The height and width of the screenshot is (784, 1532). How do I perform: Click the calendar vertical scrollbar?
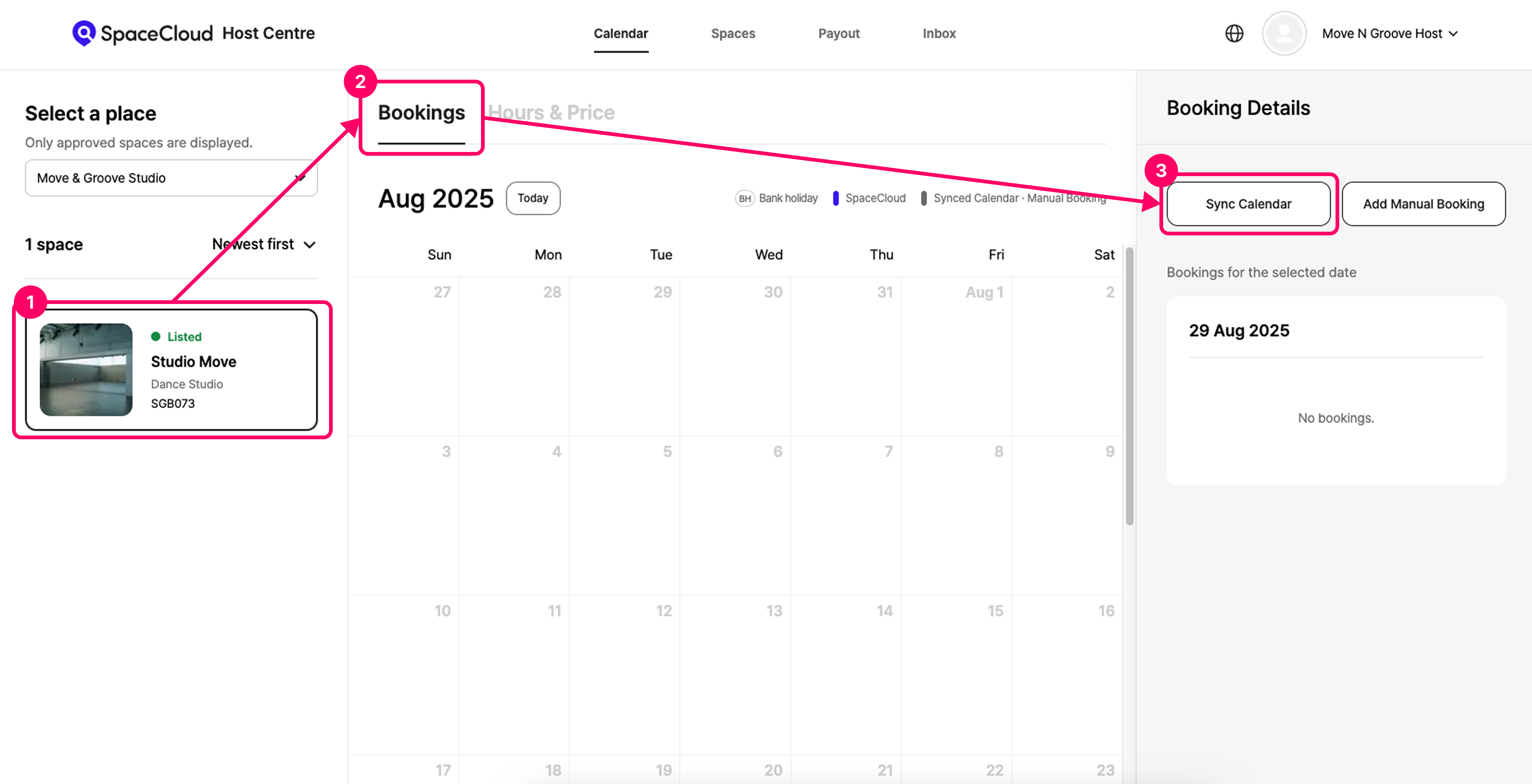point(1129,387)
